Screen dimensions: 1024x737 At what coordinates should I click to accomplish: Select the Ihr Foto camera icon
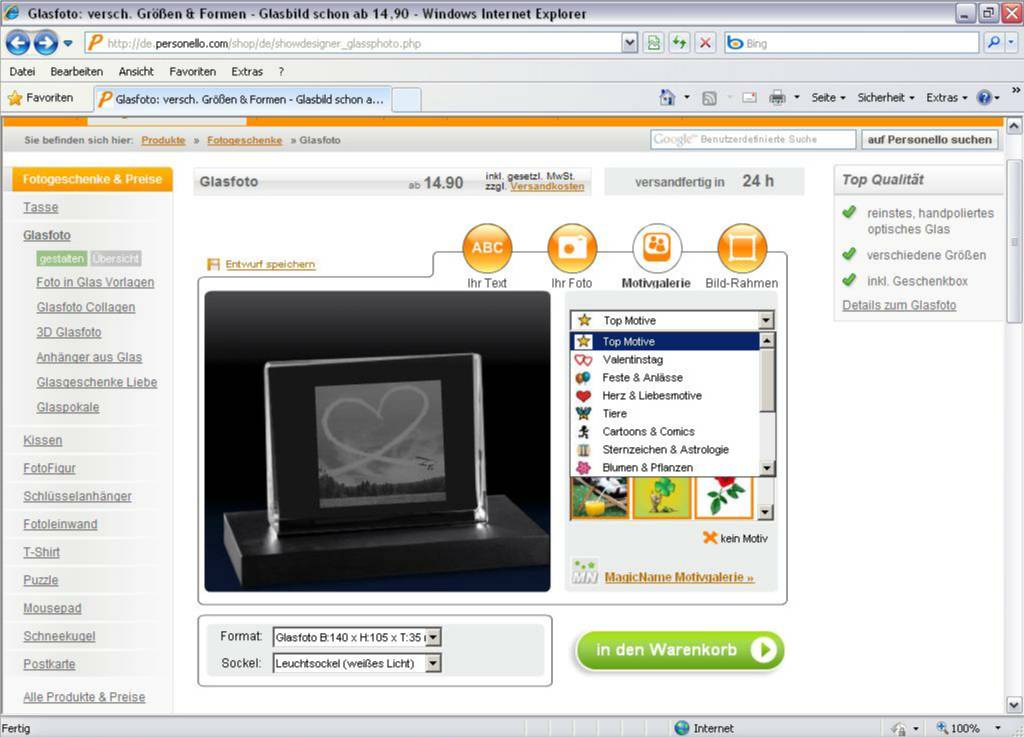(571, 247)
